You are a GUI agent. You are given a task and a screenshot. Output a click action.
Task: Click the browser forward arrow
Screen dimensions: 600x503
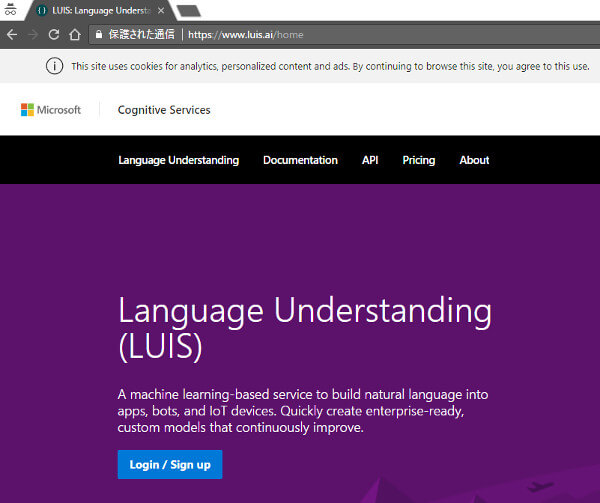[33, 34]
